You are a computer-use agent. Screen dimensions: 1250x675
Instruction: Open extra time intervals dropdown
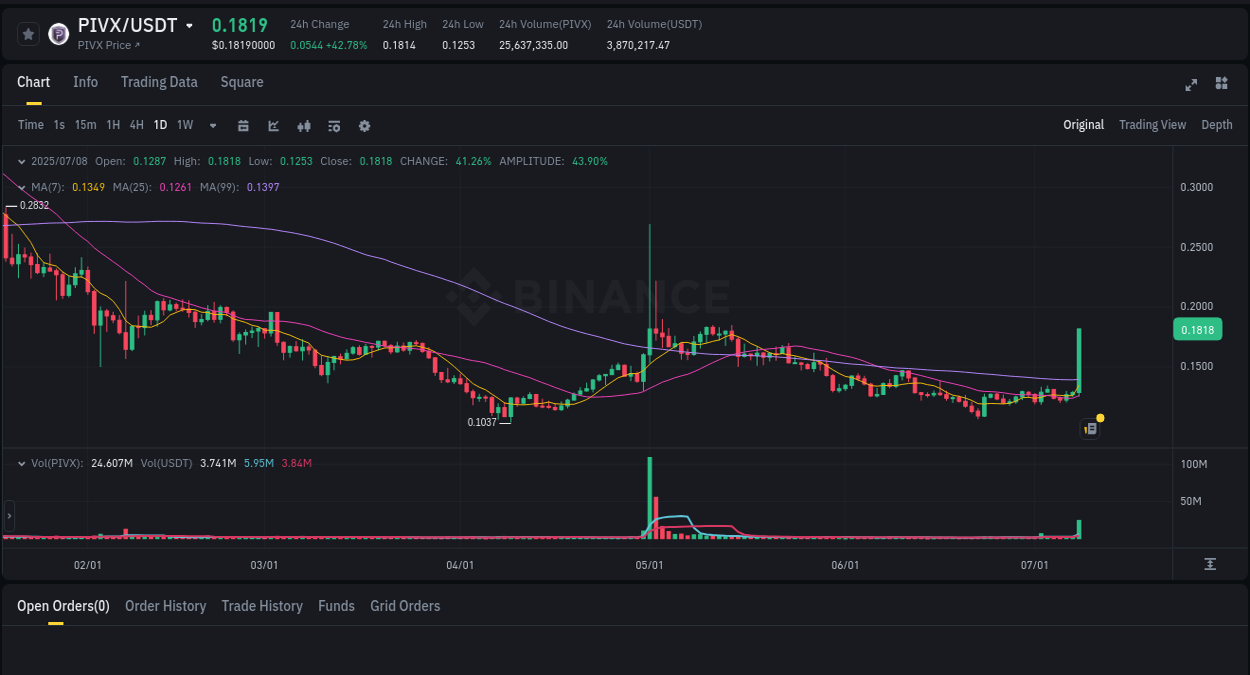[211, 125]
